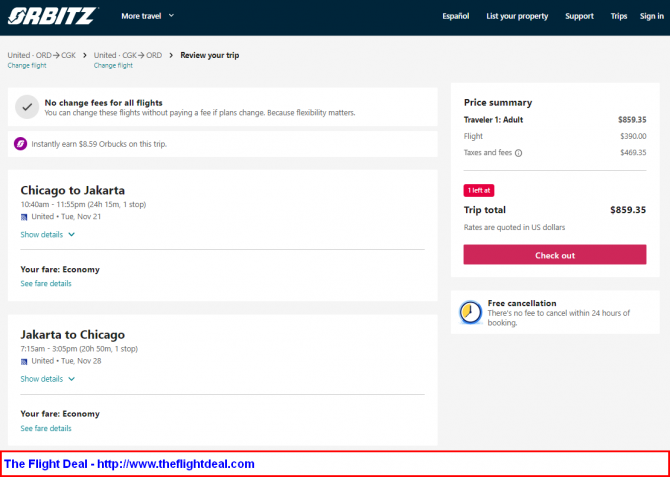Click the purple Orbucks icon
The width and height of the screenshot is (670, 477).
click(21, 144)
